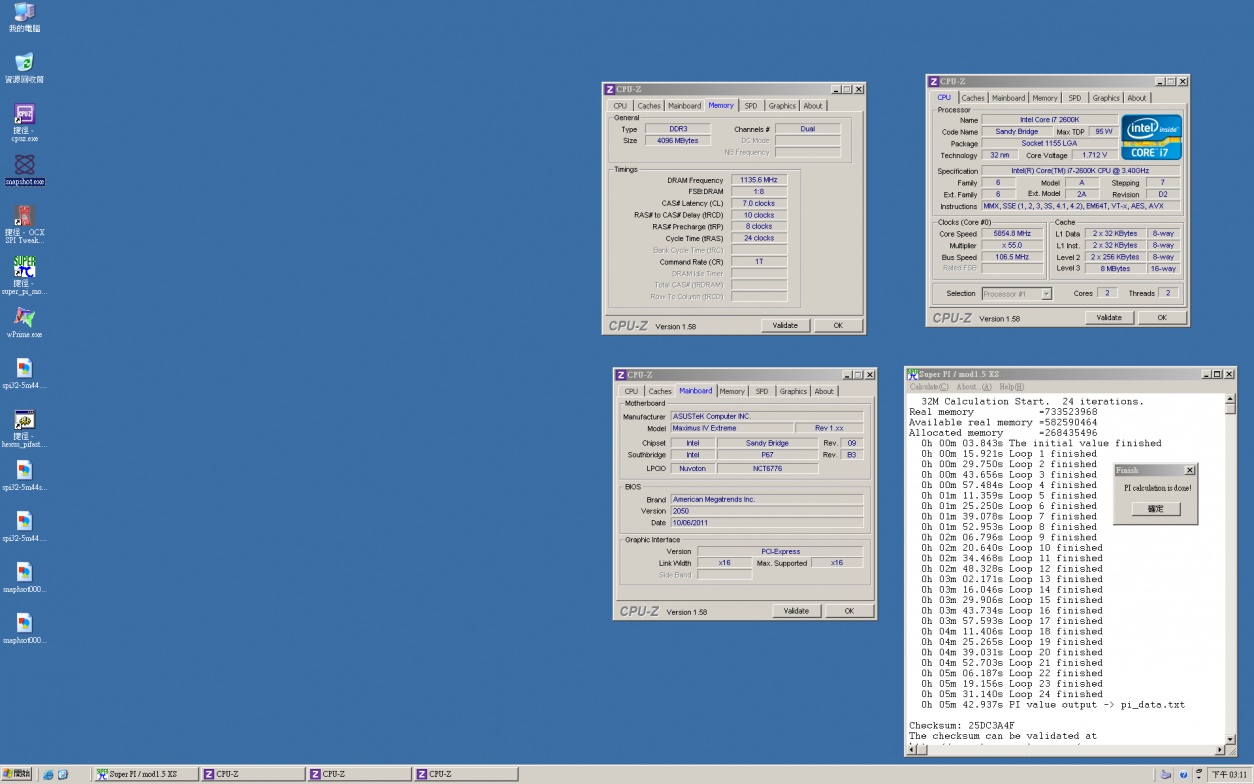The height and width of the screenshot is (784, 1254).
Task: Select the hexus_pifast shortcut icon
Action: (24, 421)
